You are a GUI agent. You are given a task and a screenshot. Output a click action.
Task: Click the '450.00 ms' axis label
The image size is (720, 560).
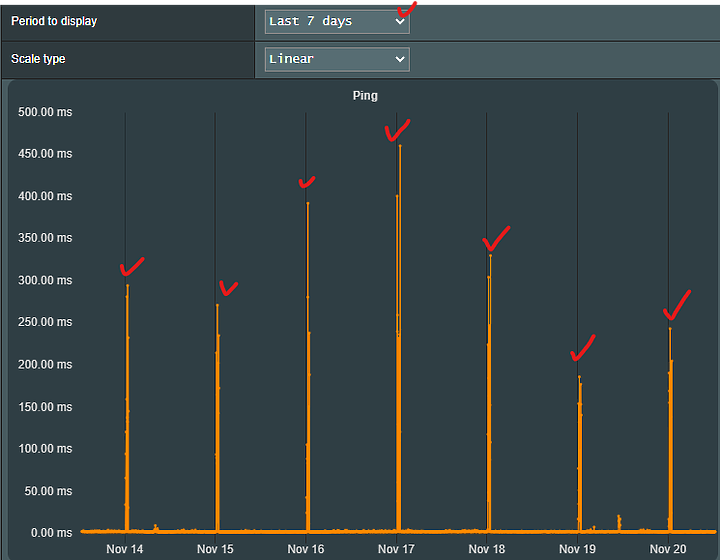coord(45,154)
